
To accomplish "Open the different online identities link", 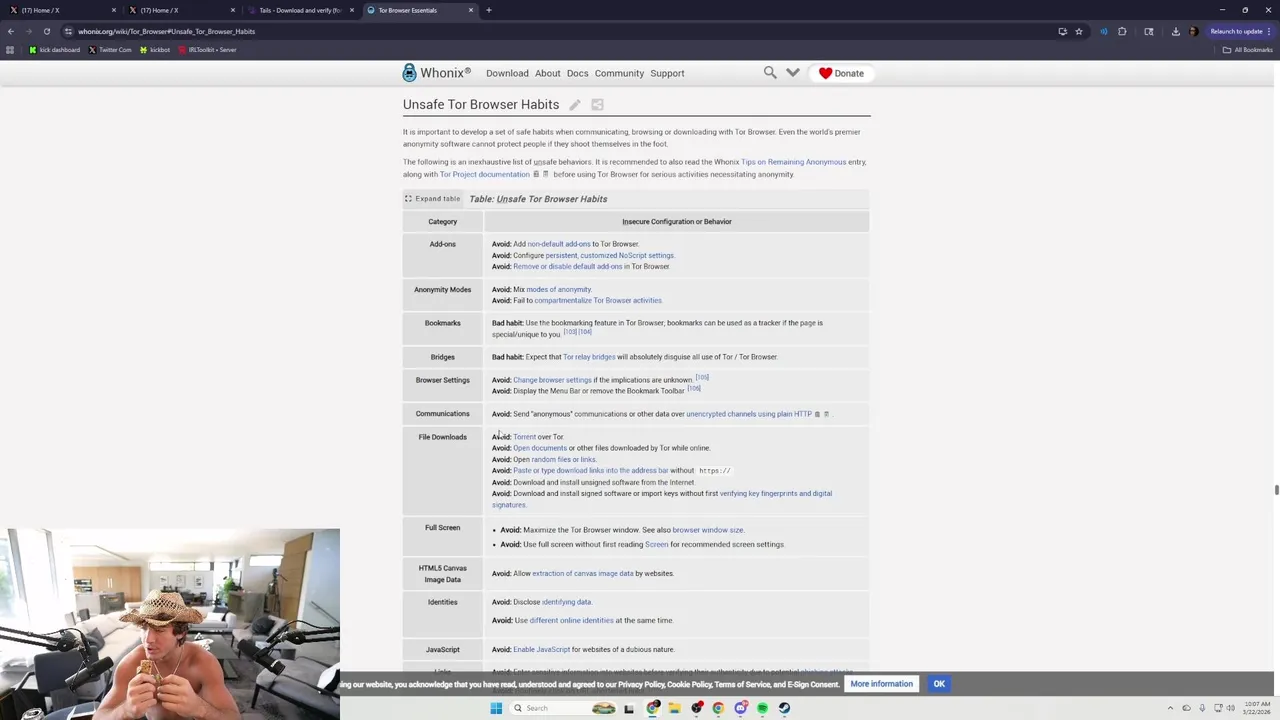I will [571, 620].
